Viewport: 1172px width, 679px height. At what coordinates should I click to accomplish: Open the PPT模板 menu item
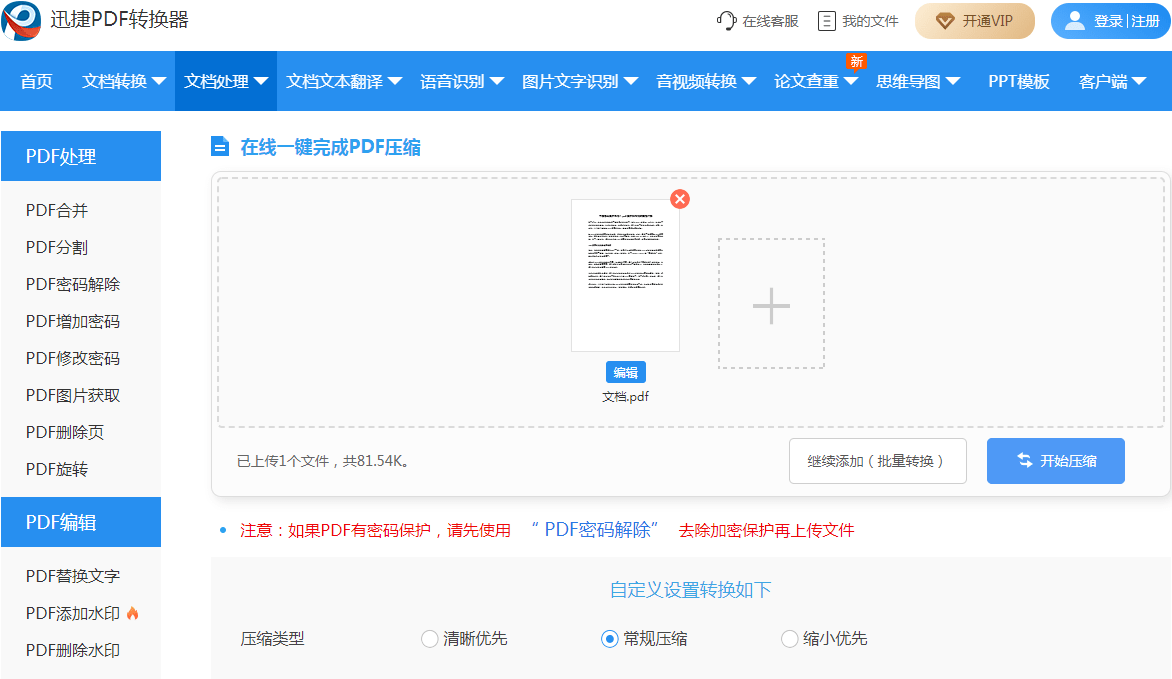click(x=1021, y=81)
